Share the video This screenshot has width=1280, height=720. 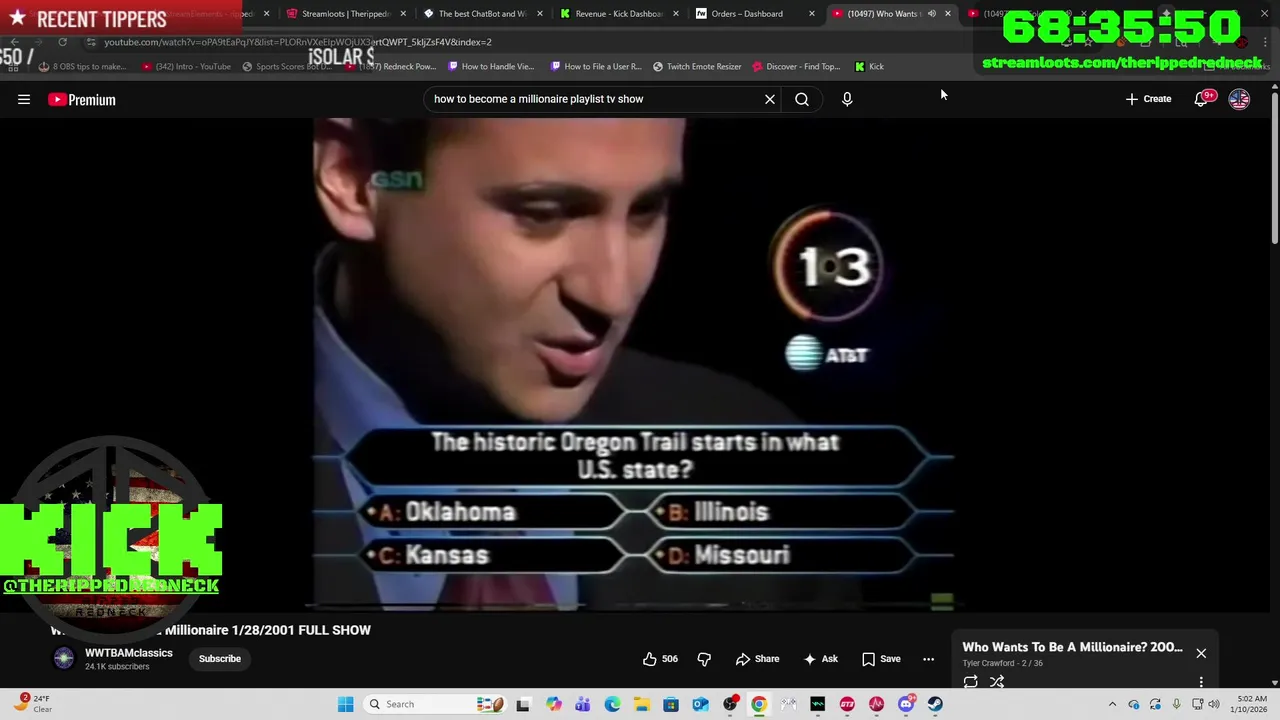pos(757,659)
